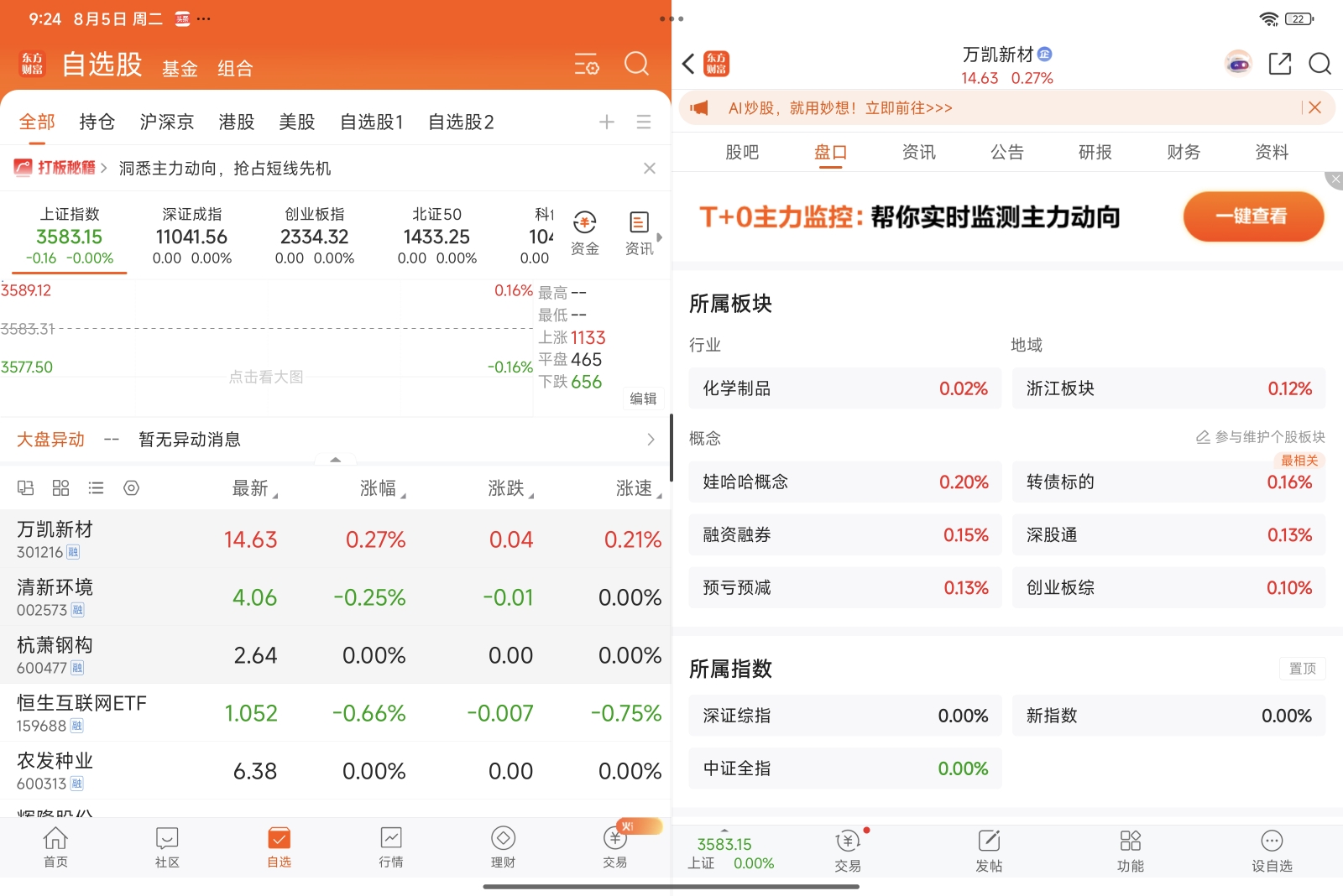This screenshot has height=896, width=1343.
Task: Switch to card layout view icon
Action: [x=26, y=488]
